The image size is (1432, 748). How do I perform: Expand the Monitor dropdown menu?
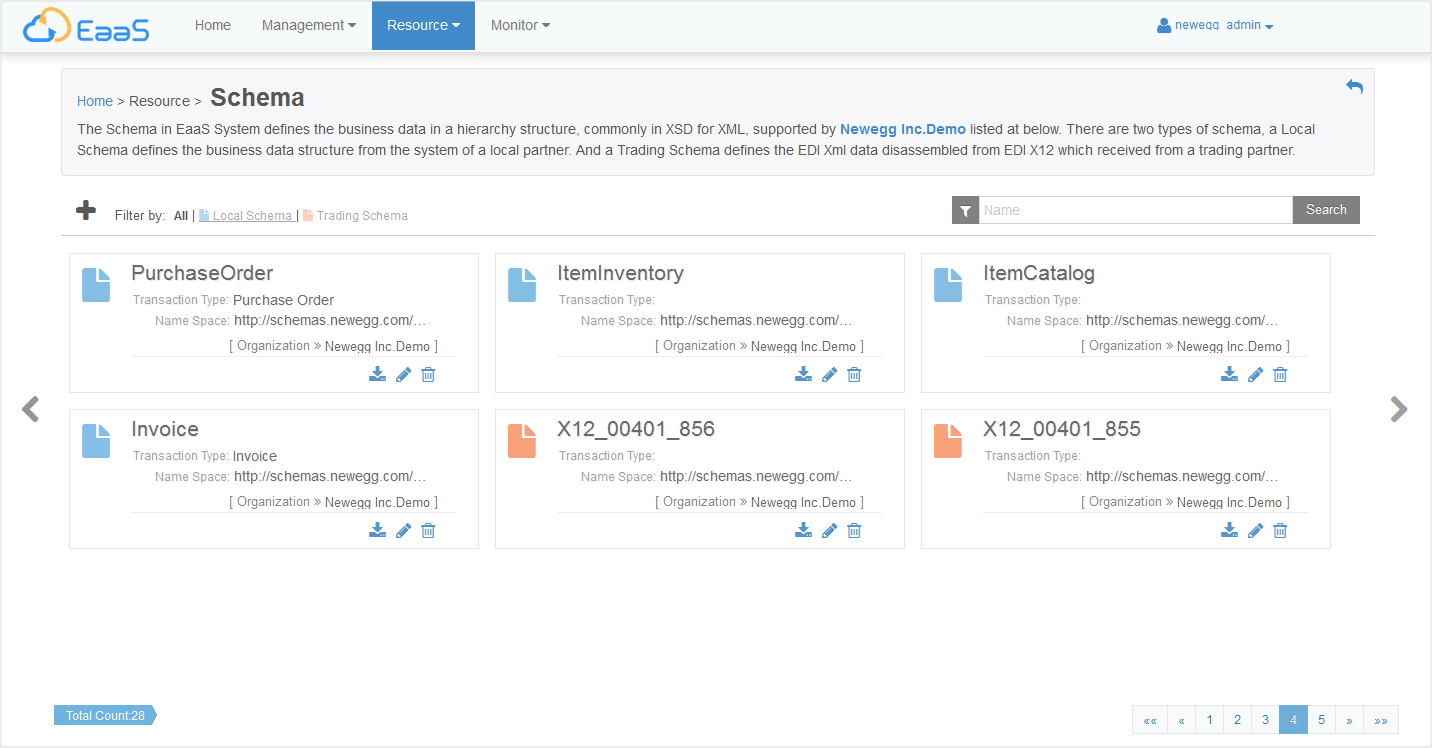tap(520, 26)
